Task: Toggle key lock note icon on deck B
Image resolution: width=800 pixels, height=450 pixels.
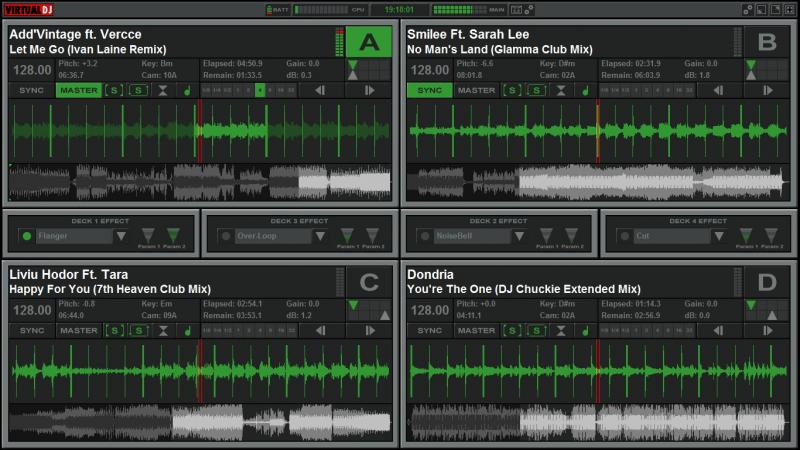Action: coord(585,91)
